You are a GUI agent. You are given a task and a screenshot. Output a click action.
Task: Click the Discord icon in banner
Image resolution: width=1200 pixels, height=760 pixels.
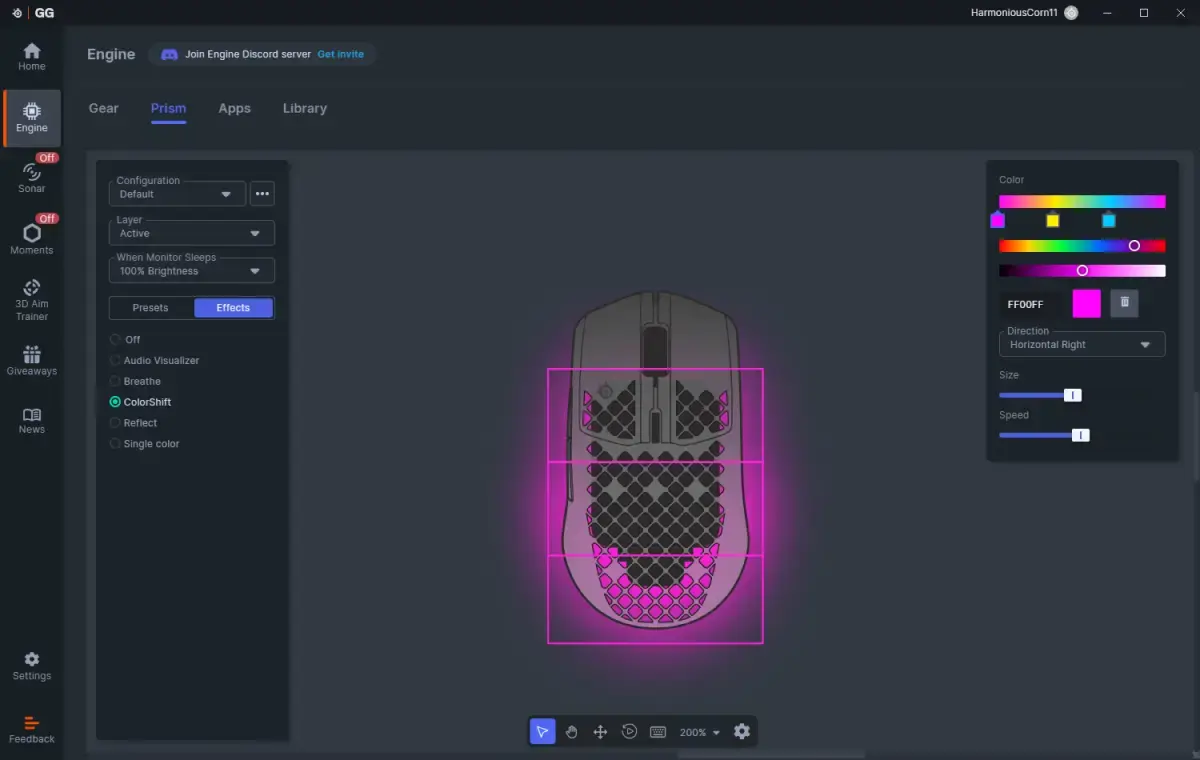pos(169,54)
